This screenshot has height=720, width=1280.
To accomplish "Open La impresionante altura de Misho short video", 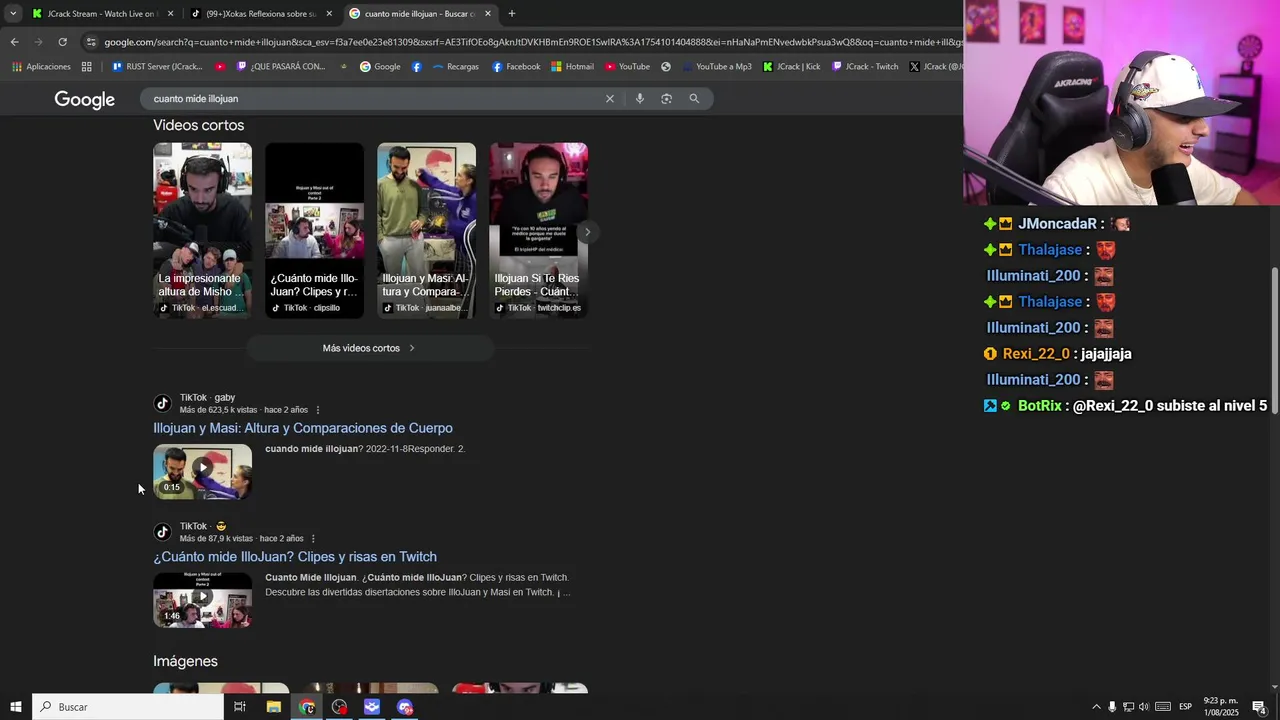I will click(202, 230).
